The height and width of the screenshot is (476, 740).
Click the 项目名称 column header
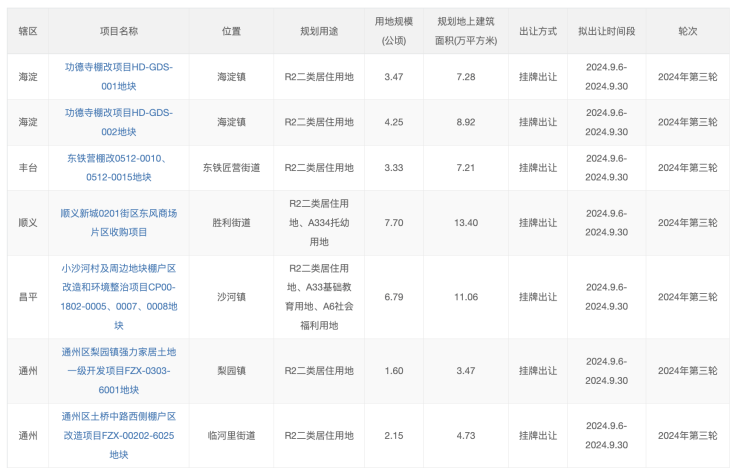pyautogui.click(x=118, y=32)
